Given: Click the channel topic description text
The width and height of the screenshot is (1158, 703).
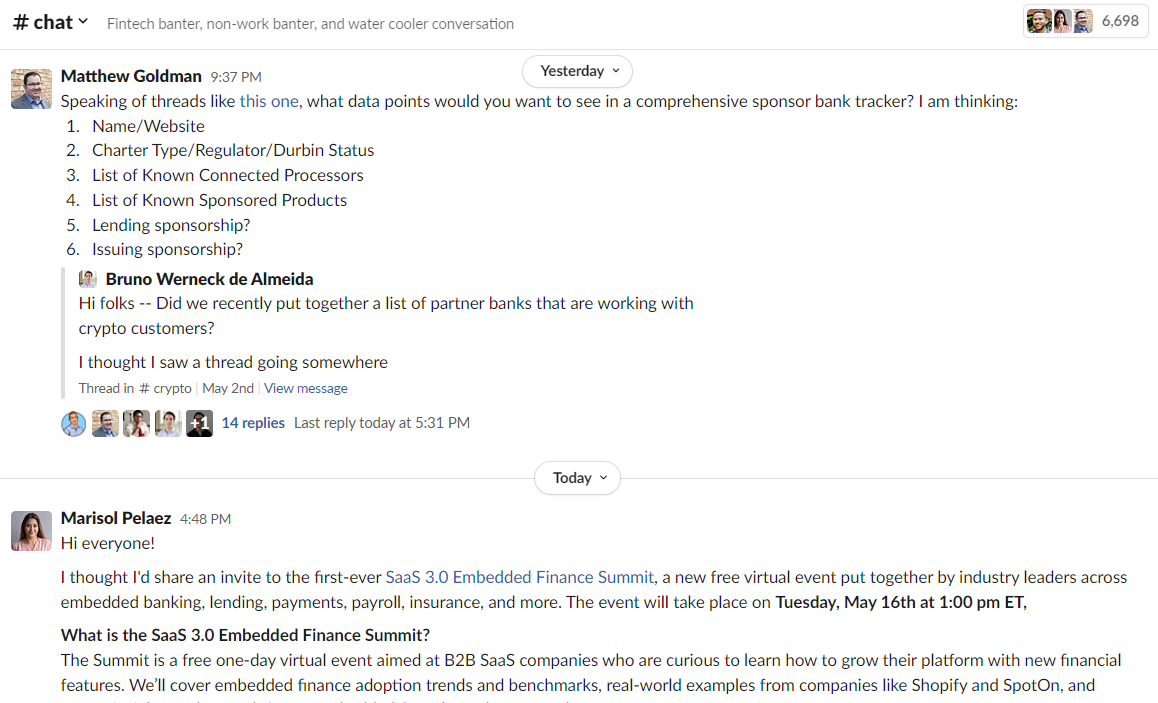Looking at the screenshot, I should tap(310, 24).
